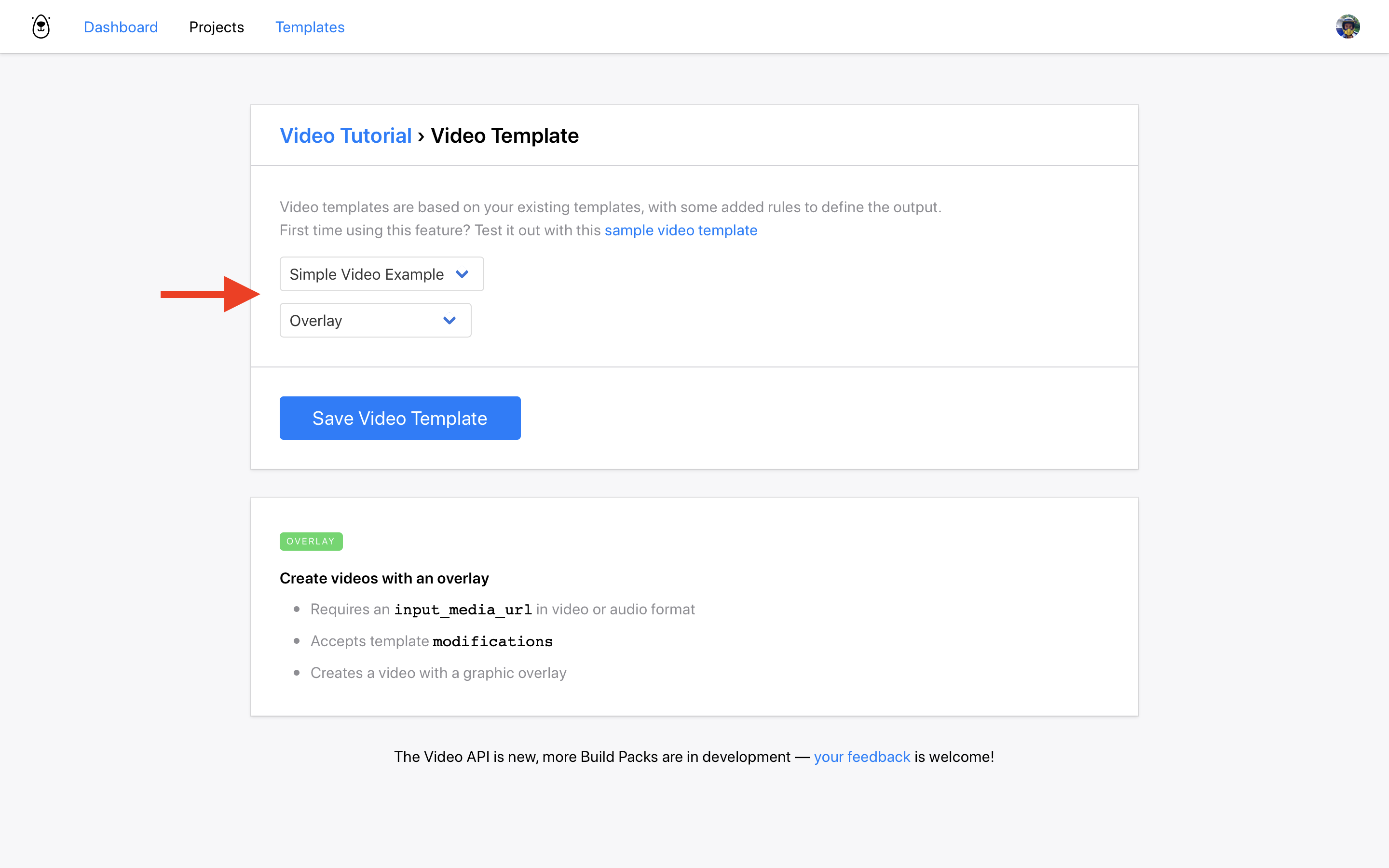
Task: Open the Projects menu item
Action: pyautogui.click(x=217, y=27)
